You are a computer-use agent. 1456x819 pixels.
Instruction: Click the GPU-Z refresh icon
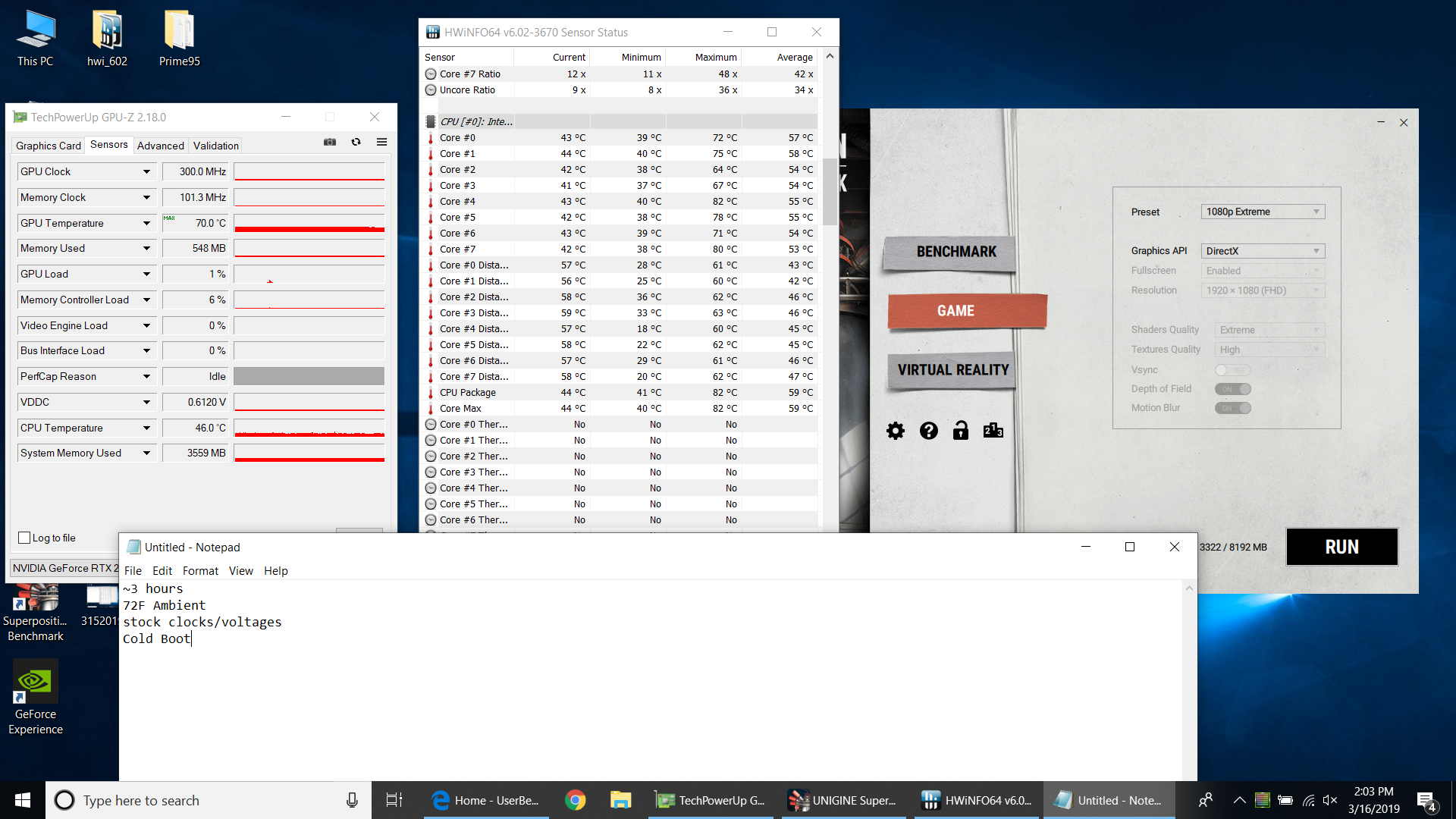(x=356, y=143)
